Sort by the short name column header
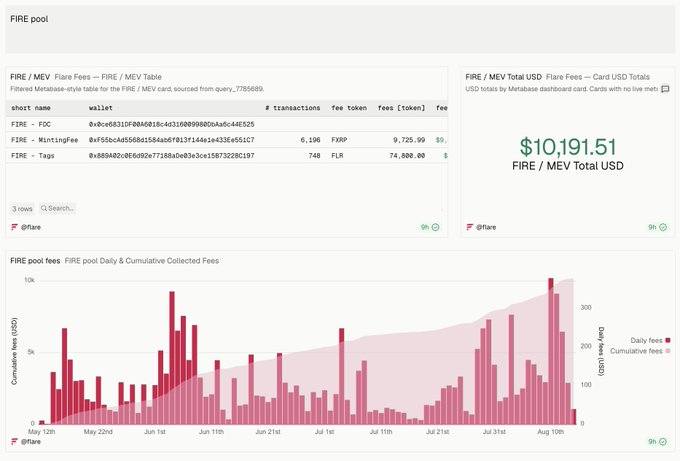Screen dimensions: 680x461 [x=31, y=108]
